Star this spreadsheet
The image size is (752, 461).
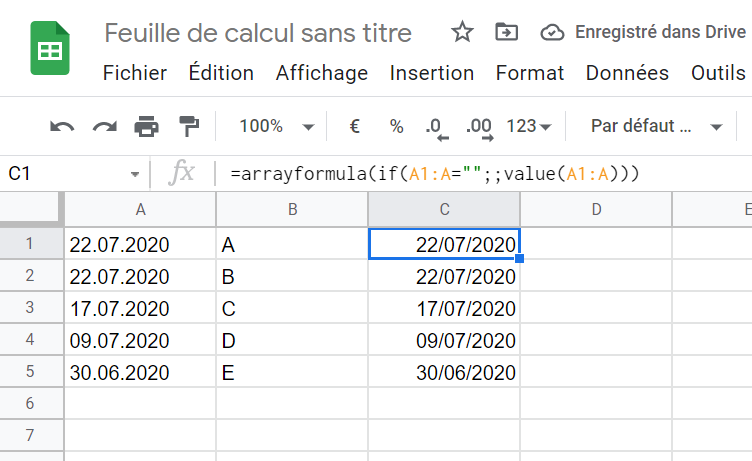click(x=462, y=32)
